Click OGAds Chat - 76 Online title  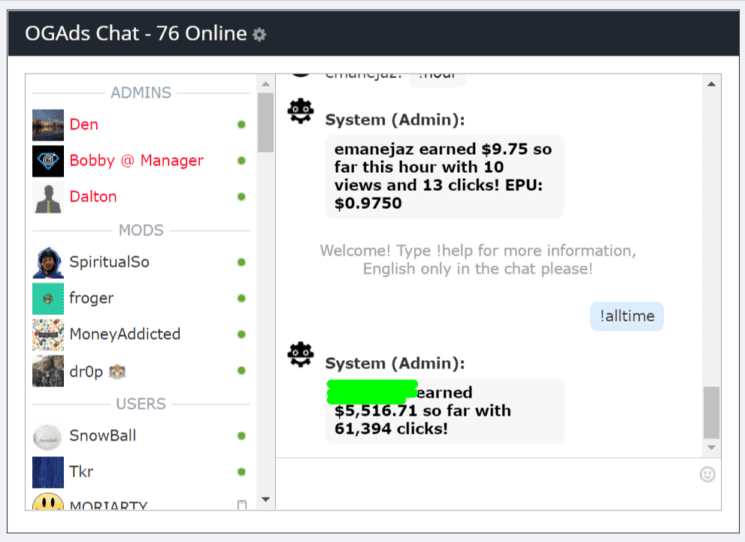[136, 34]
